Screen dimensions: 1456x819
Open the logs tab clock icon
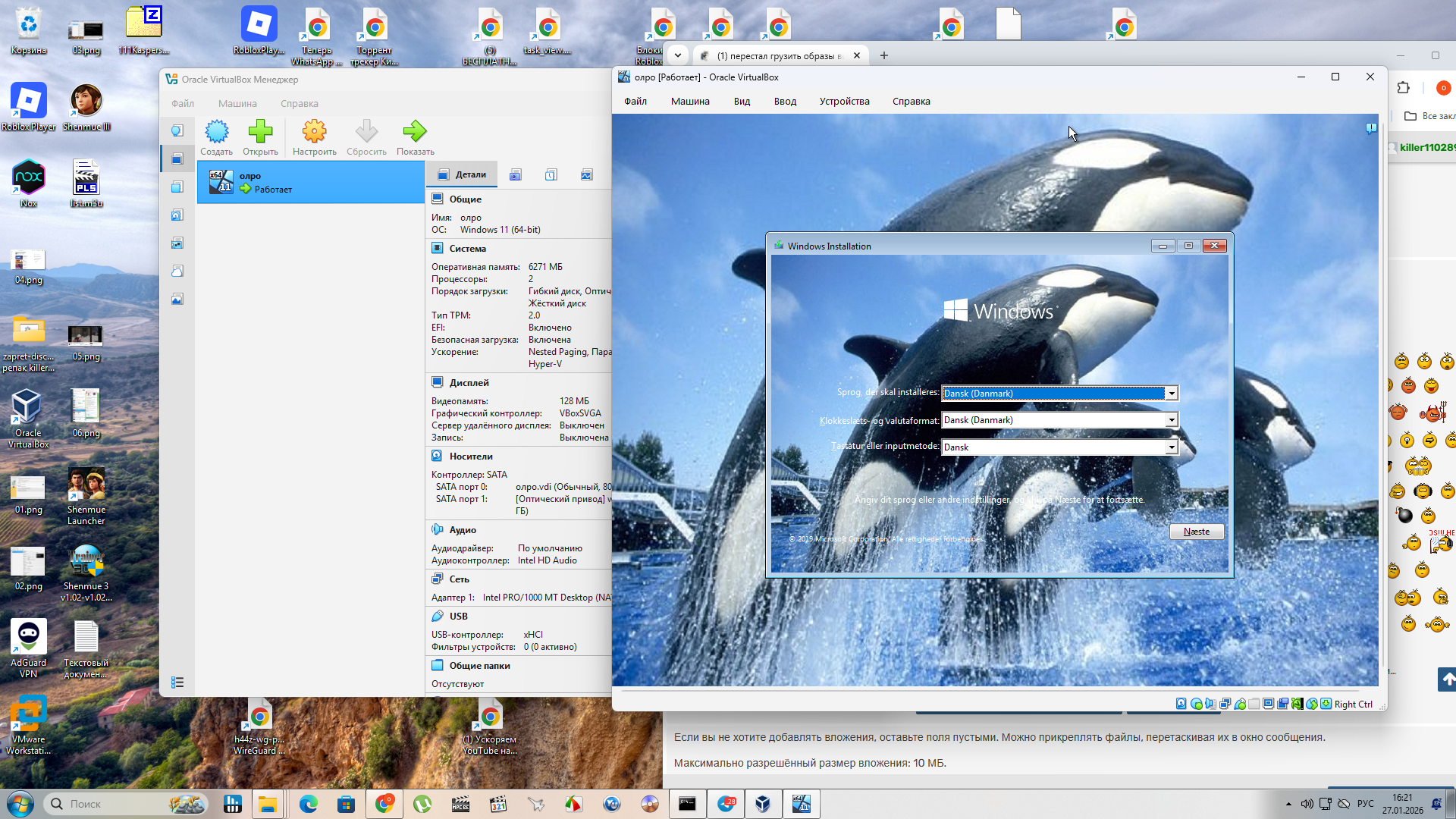coord(551,175)
